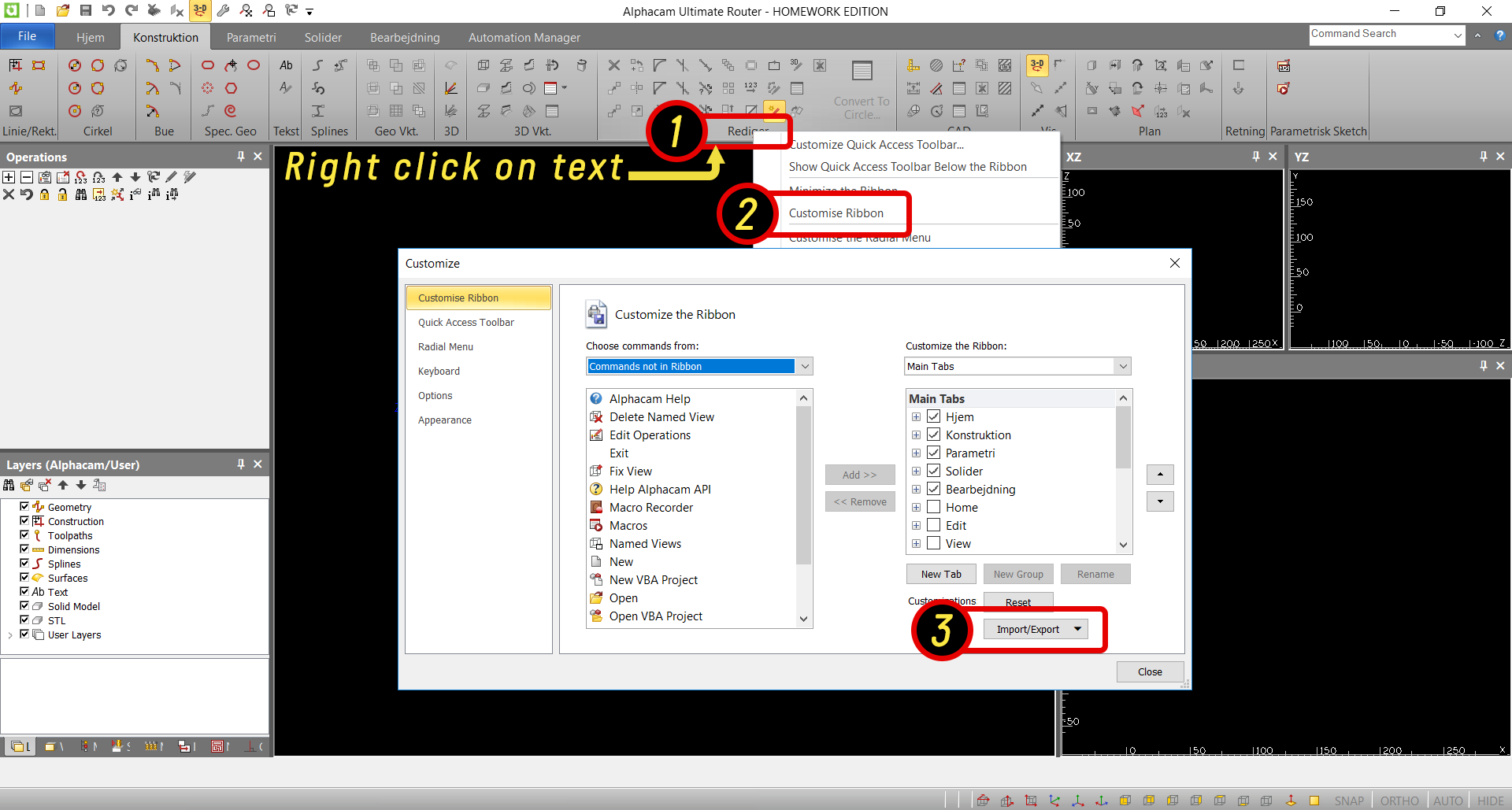Toggle the Toolpaths layer checkbox
The width and height of the screenshot is (1512, 810).
tap(24, 534)
